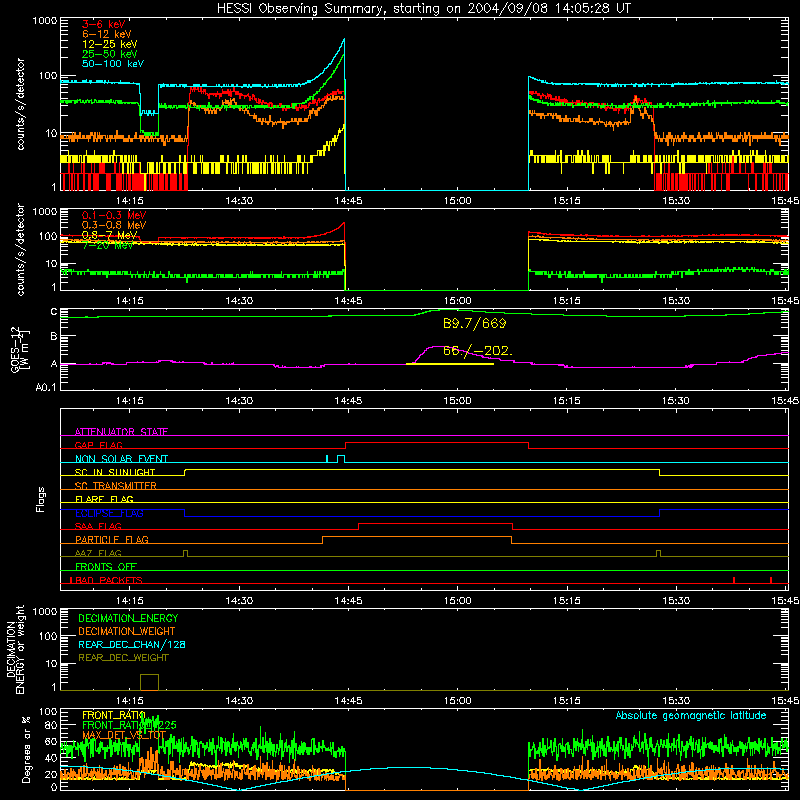This screenshot has height=800, width=800.
Task: Click the FRONT_RATIO1225 legend label
Action: pos(129,725)
